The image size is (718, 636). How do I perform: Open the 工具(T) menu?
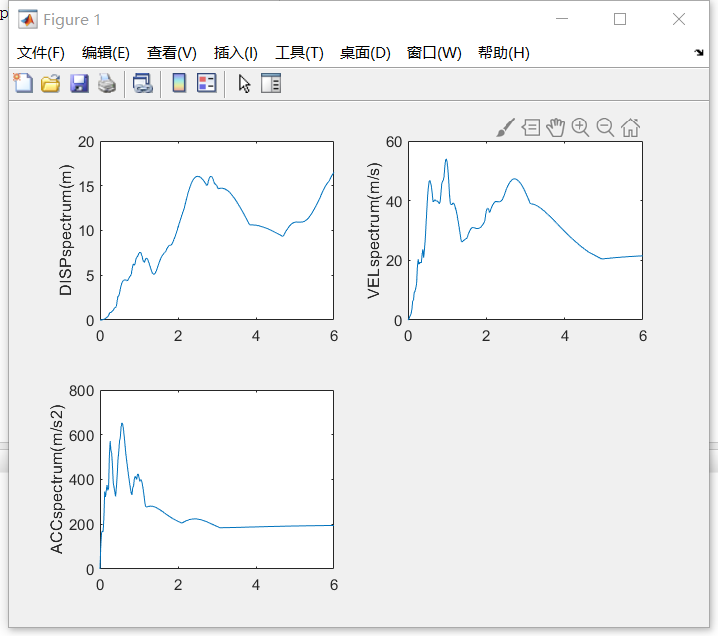tap(299, 53)
